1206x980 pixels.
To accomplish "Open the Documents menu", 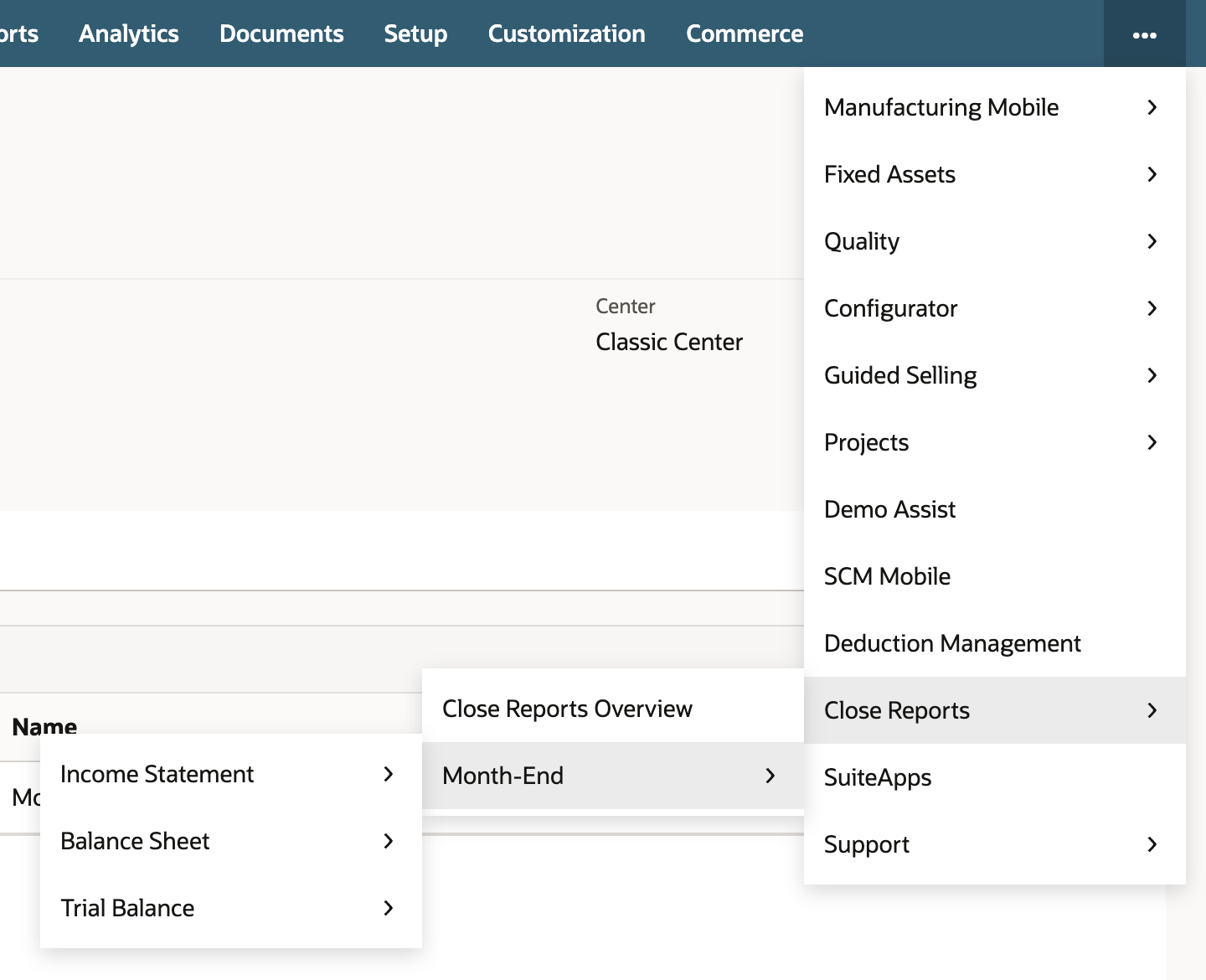I will (x=281, y=34).
